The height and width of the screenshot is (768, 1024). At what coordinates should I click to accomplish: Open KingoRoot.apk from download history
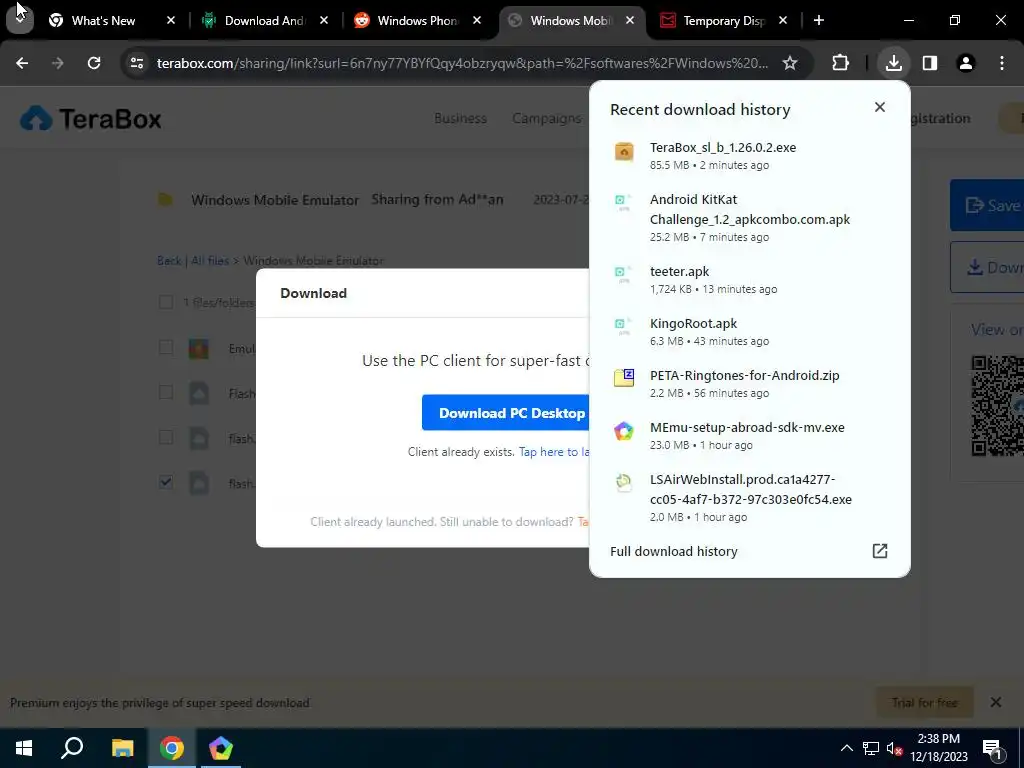coord(749,332)
